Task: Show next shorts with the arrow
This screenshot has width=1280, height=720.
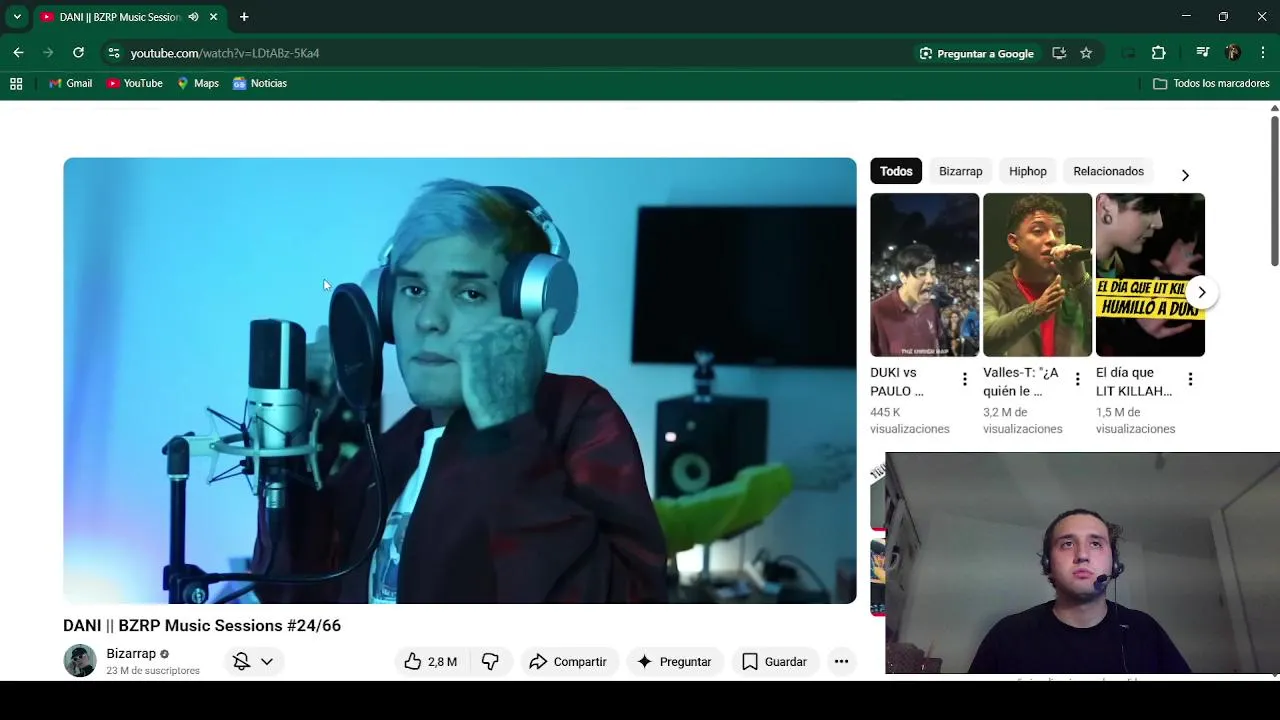Action: tap(1202, 292)
